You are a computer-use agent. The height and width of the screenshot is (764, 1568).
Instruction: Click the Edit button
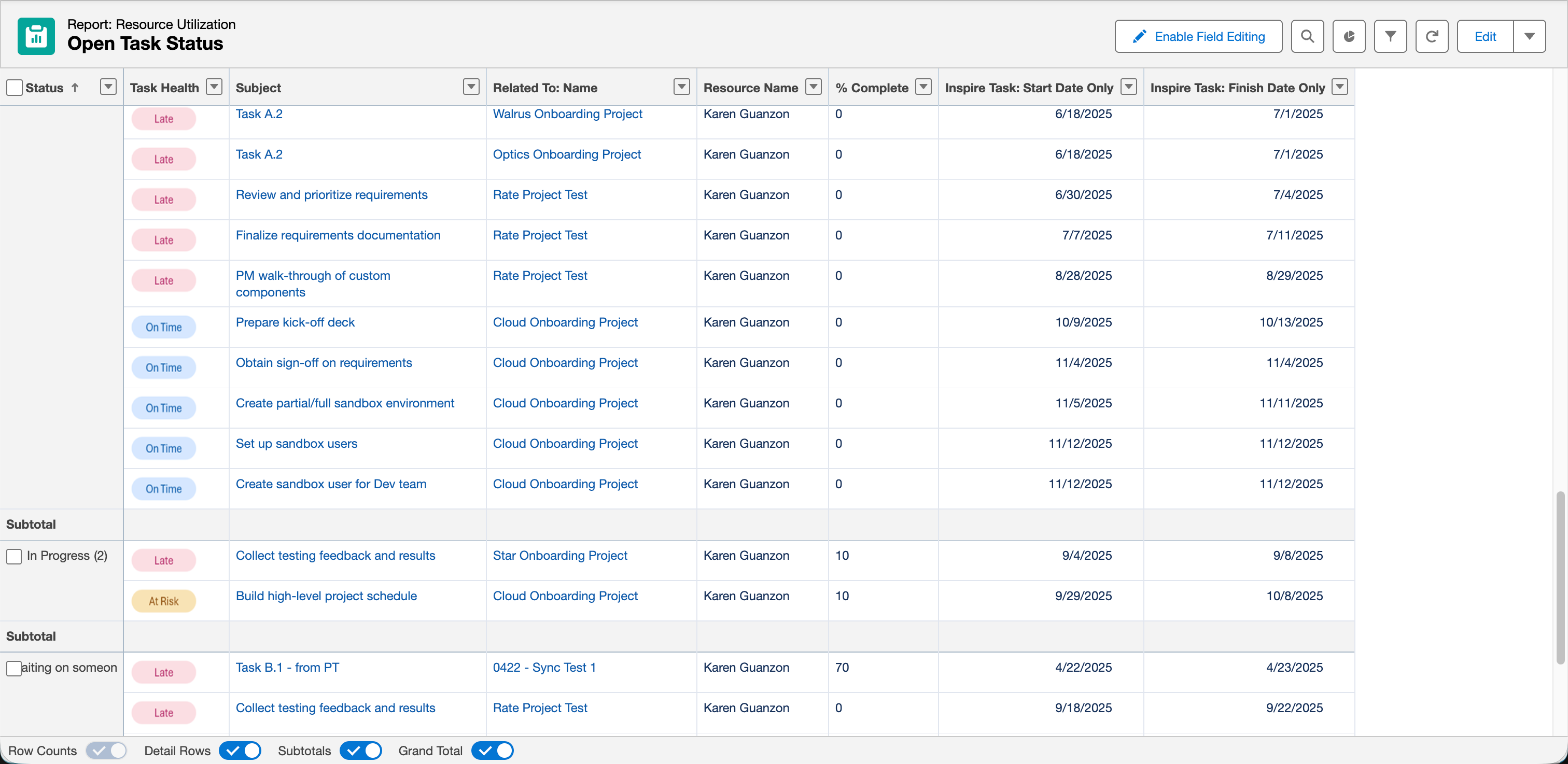(1485, 36)
